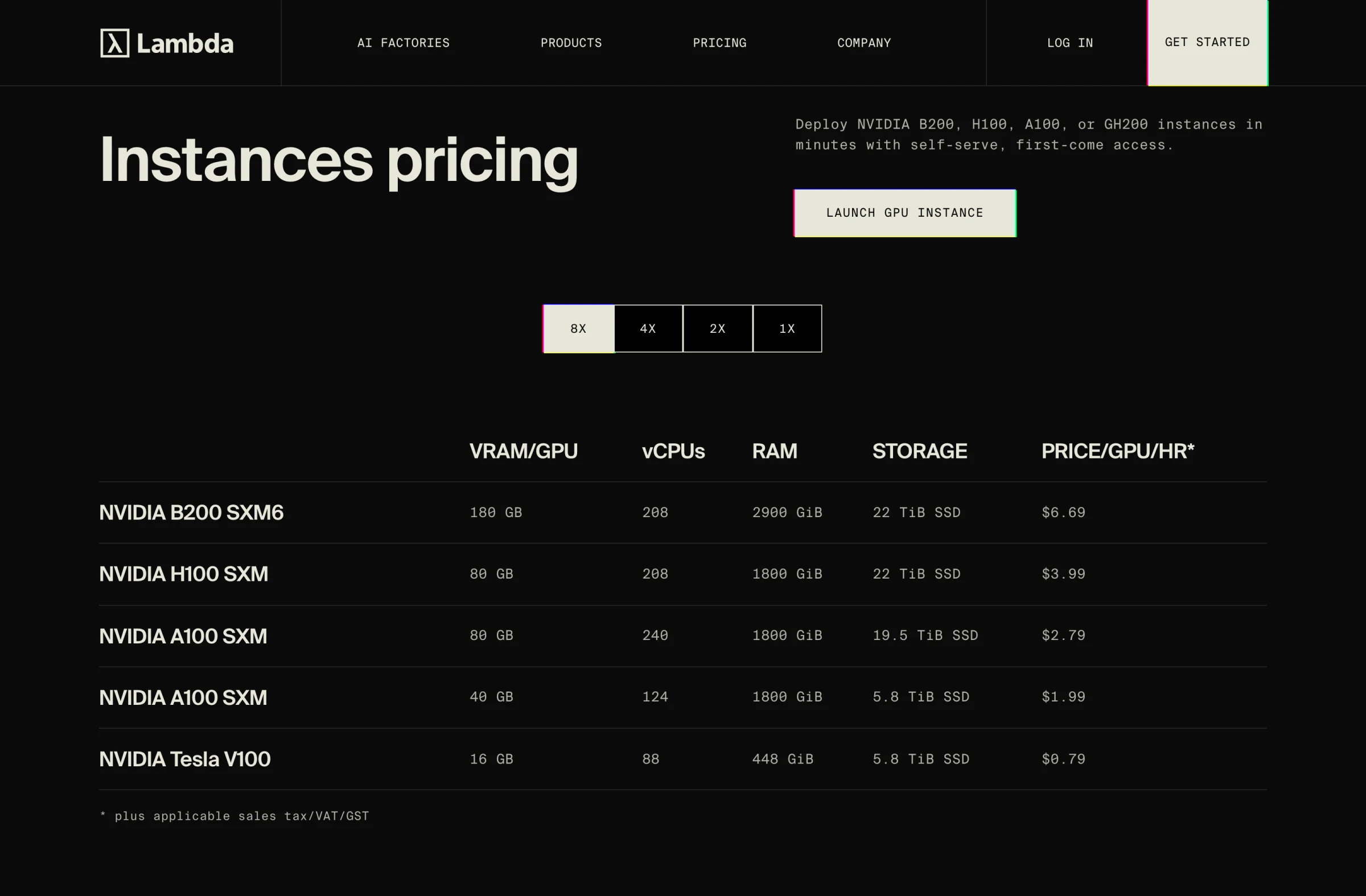
Task: Click the $6.69 price for B200
Action: tap(1064, 512)
